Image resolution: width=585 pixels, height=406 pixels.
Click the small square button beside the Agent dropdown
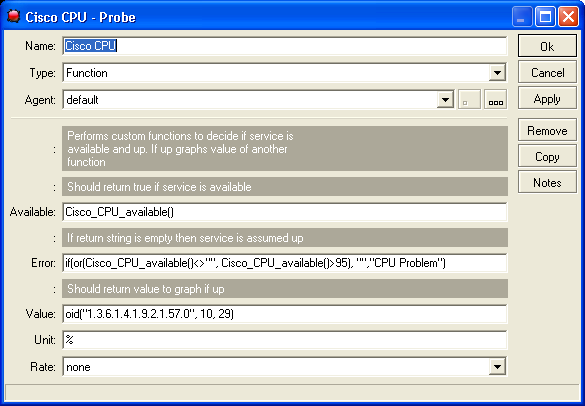469,100
